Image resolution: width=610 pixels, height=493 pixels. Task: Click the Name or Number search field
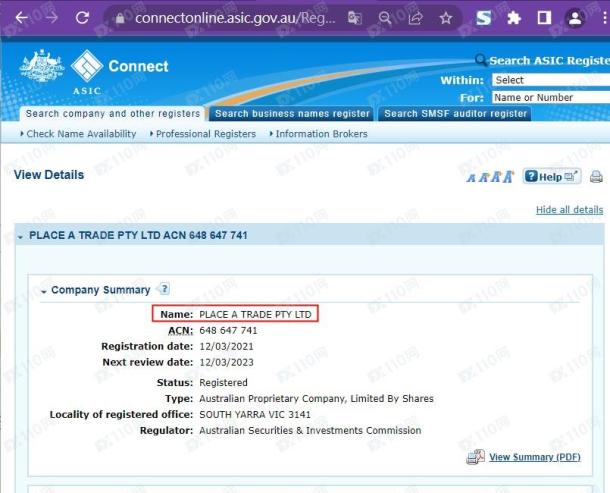pyautogui.click(x=551, y=97)
